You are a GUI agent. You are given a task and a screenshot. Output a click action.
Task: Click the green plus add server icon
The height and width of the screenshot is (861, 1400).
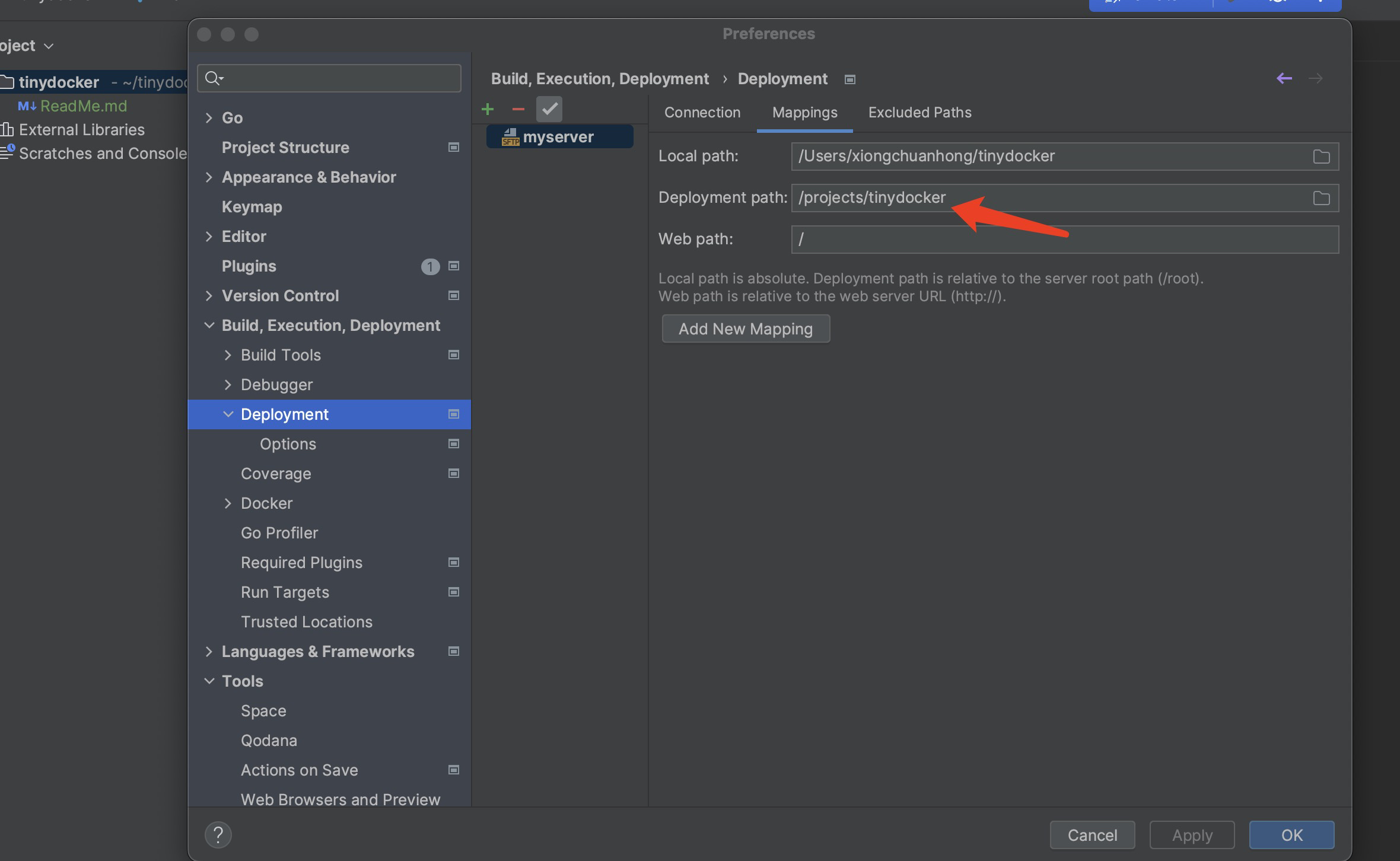(488, 109)
